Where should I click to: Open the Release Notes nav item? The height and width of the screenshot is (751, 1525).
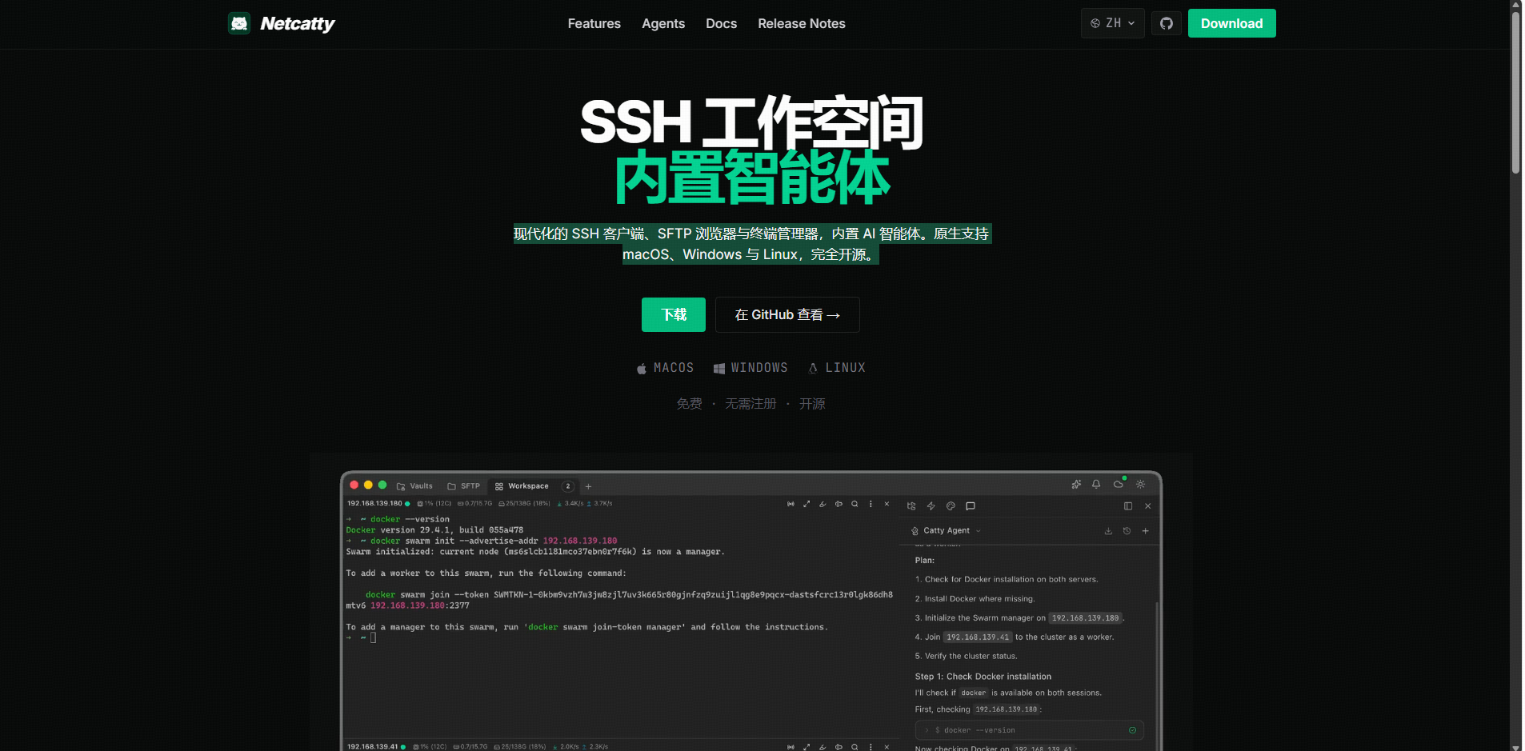tap(801, 23)
